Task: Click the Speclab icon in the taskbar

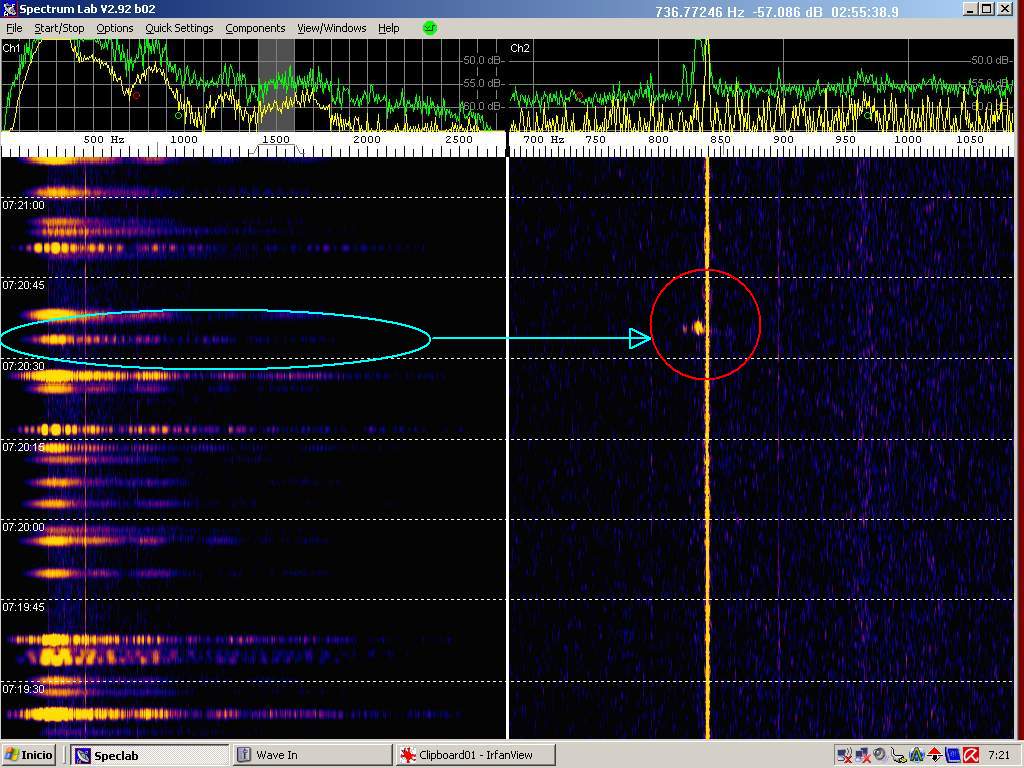Action: (x=83, y=756)
